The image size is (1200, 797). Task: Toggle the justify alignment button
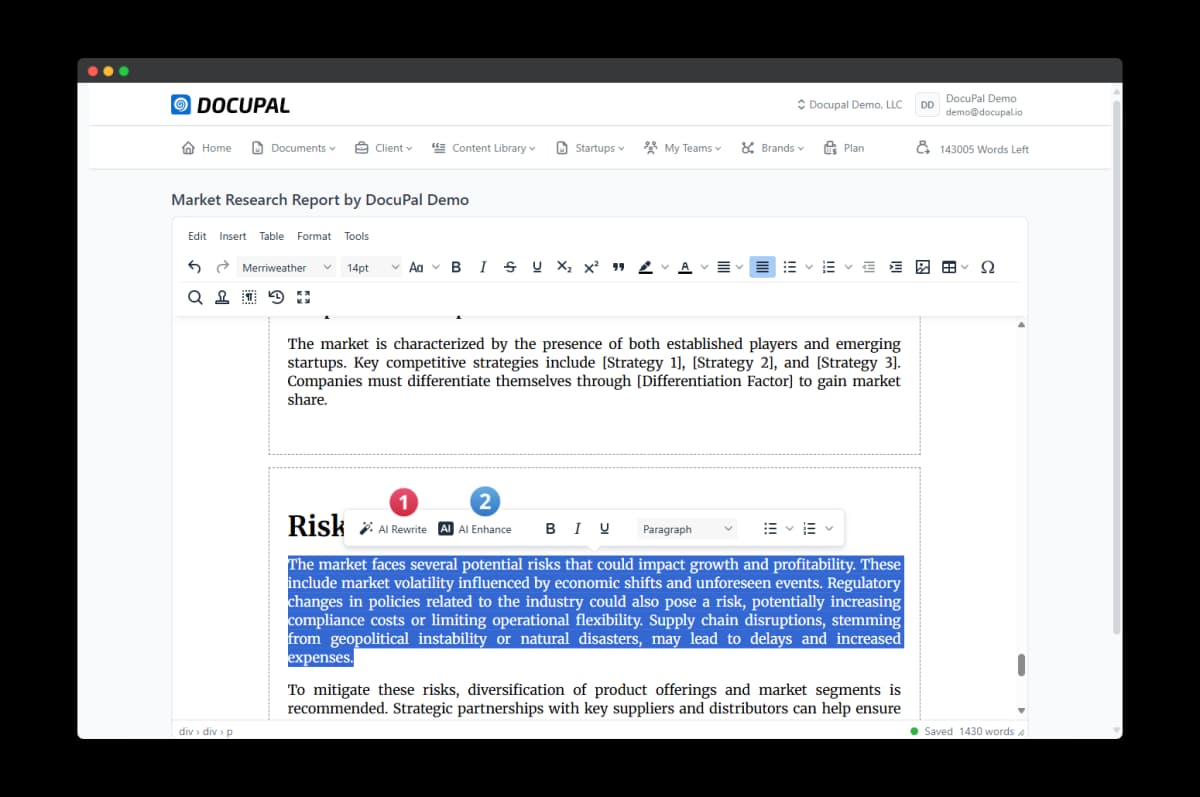coord(762,267)
